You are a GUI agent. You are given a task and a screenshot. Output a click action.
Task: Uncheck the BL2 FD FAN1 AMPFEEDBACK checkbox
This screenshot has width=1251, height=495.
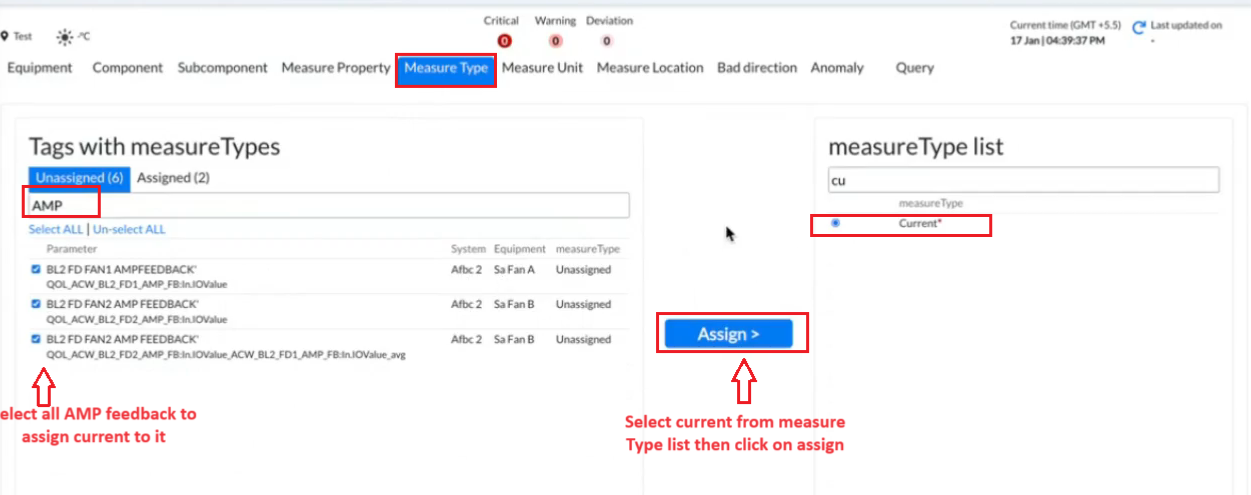[x=36, y=269]
